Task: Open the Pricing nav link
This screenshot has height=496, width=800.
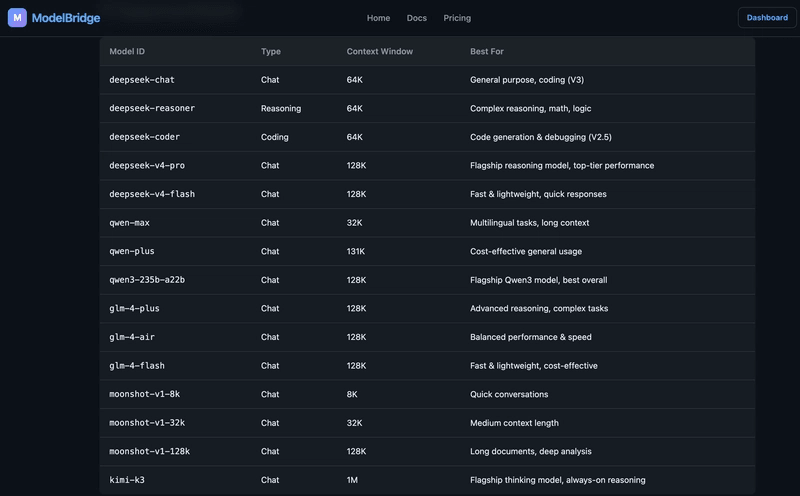Action: 457,18
